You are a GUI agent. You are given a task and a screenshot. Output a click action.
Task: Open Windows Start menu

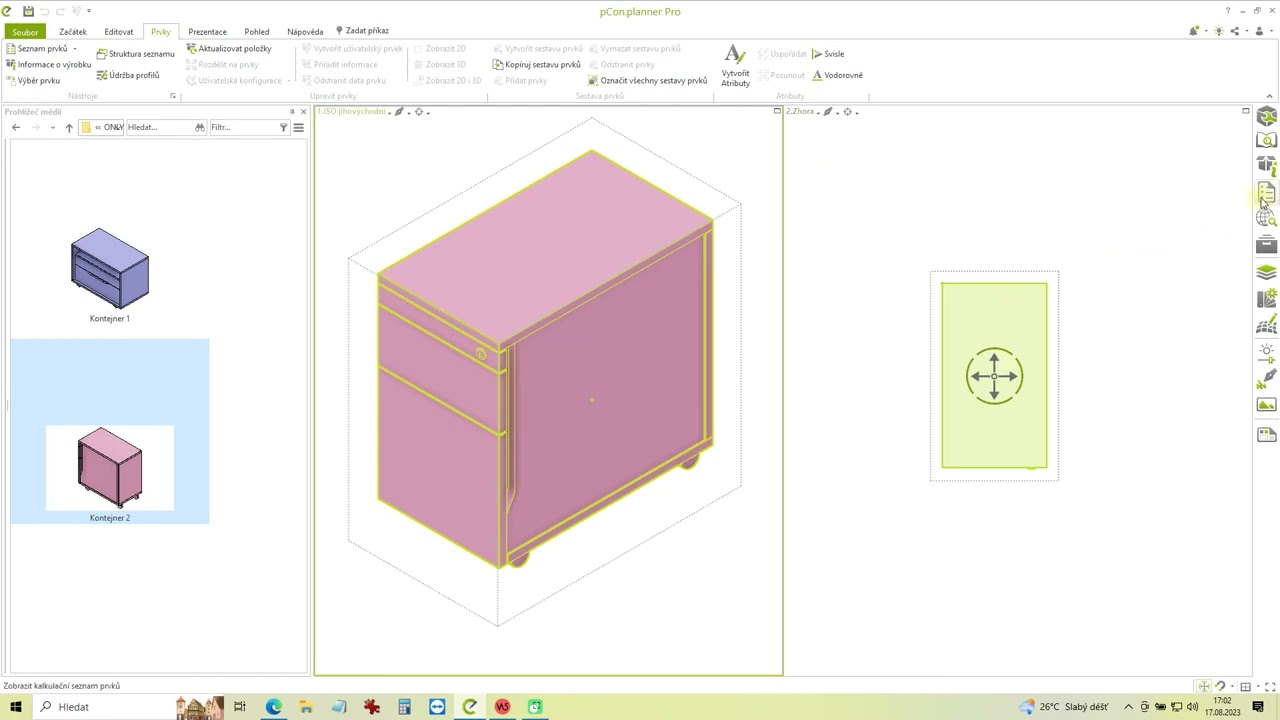point(16,707)
